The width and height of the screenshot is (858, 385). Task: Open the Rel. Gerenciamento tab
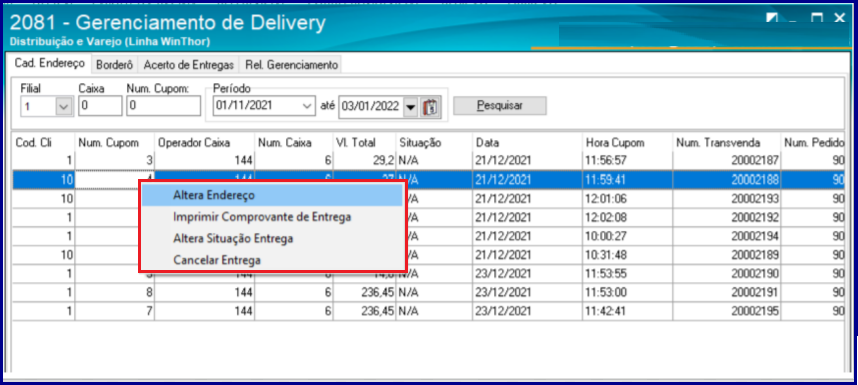point(291,65)
